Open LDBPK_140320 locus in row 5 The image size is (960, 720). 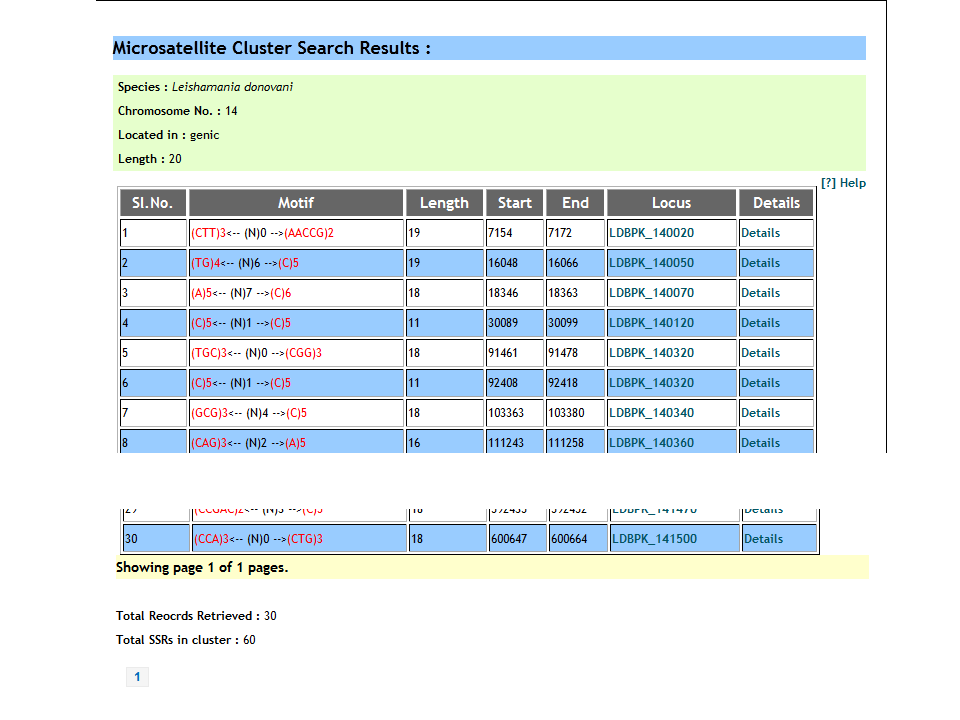(x=651, y=353)
